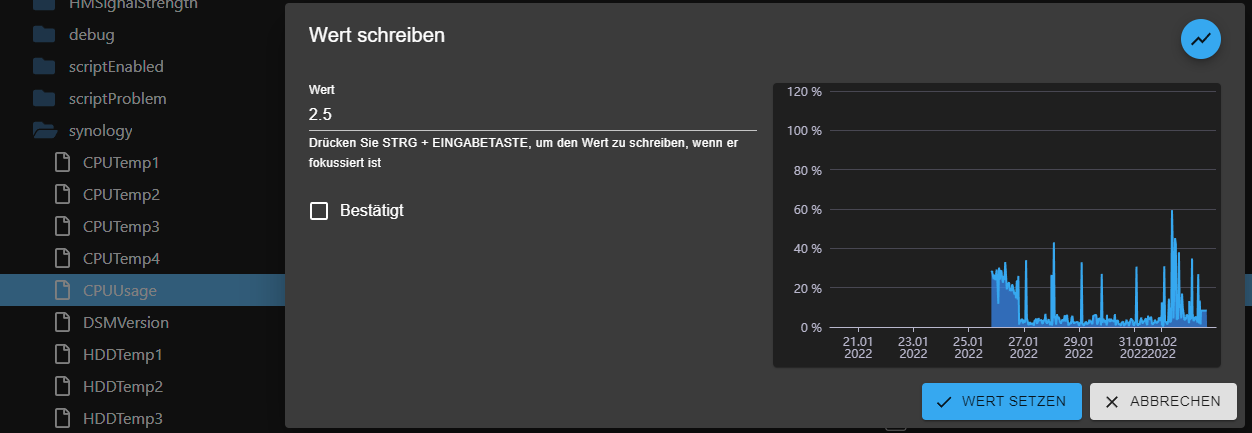Image resolution: width=1252 pixels, height=433 pixels.
Task: Cancel the dialog with Abbrechen
Action: [1162, 401]
